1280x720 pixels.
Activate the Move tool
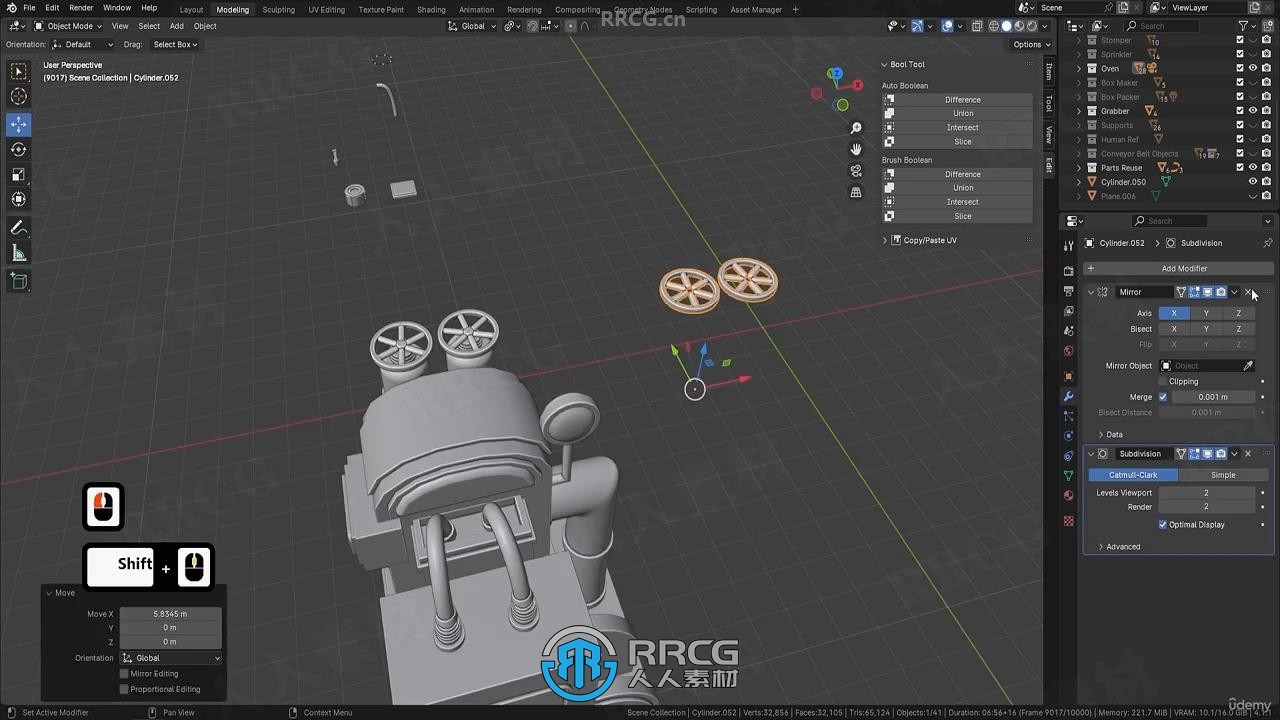tap(19, 125)
